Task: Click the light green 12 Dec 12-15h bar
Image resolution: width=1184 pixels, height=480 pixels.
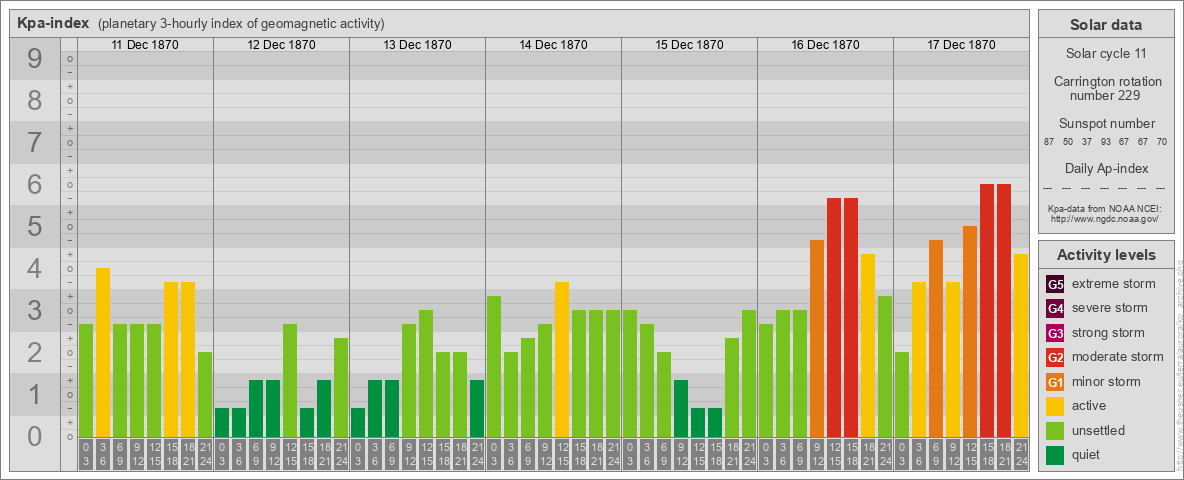Action: (x=290, y=380)
